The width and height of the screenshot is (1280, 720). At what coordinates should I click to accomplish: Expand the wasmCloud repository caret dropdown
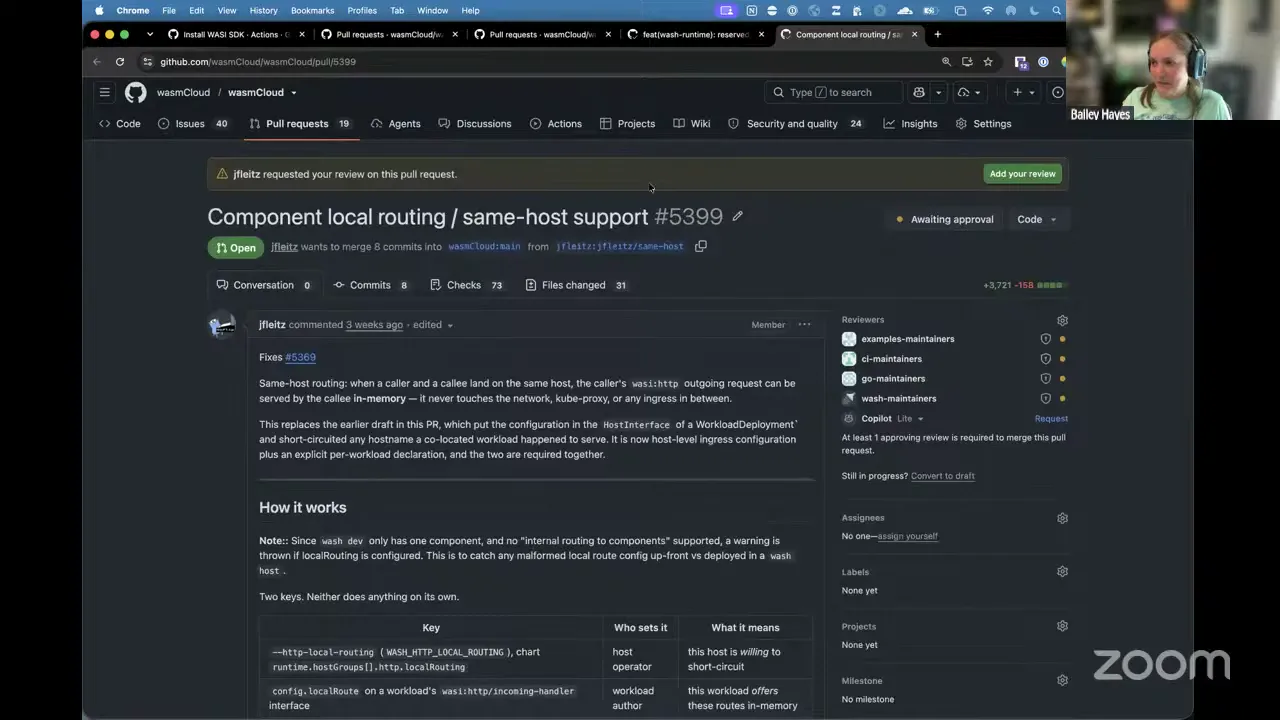293,93
